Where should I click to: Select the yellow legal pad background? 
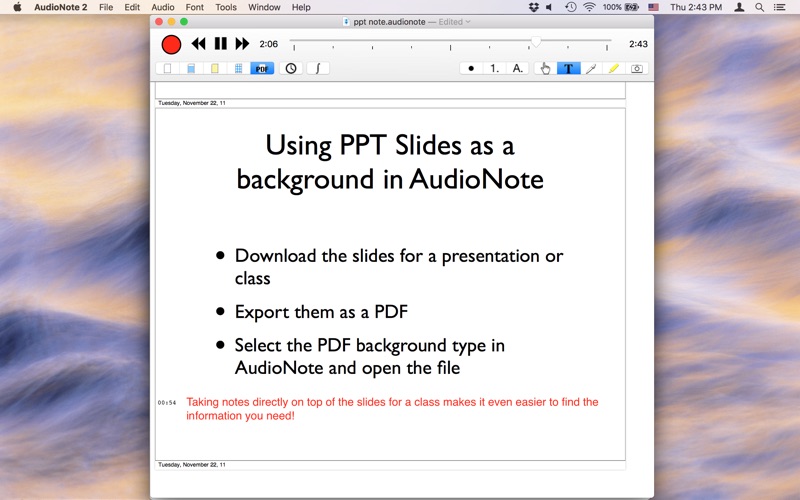(215, 68)
